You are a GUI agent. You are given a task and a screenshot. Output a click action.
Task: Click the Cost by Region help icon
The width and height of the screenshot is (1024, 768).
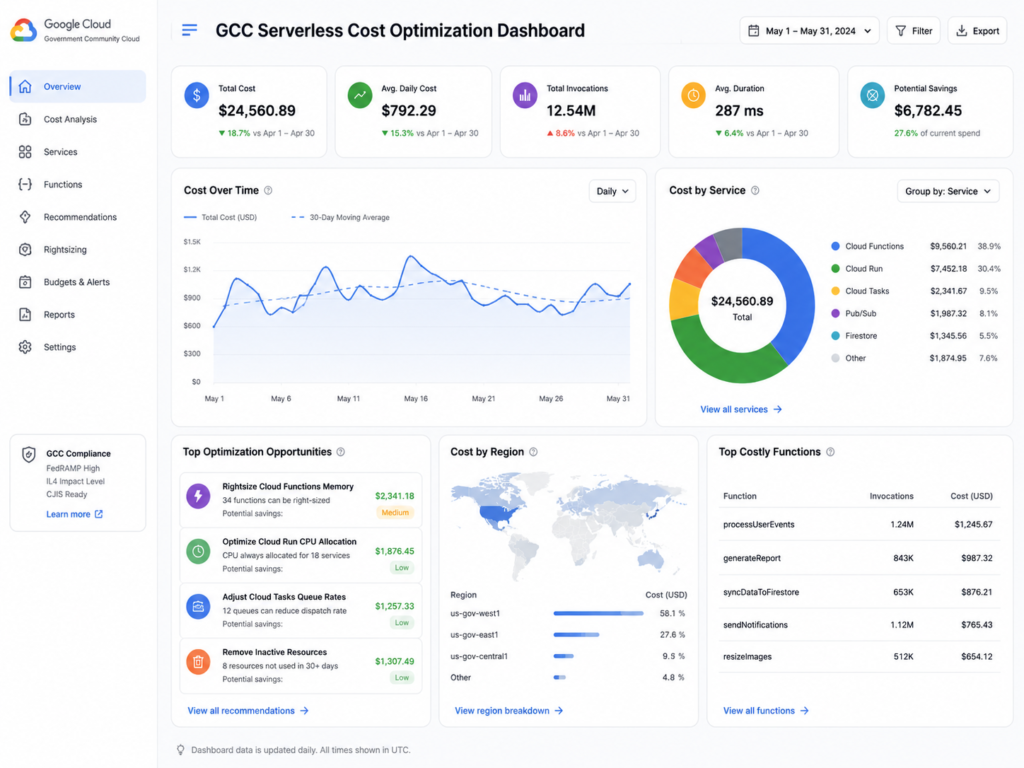533,452
